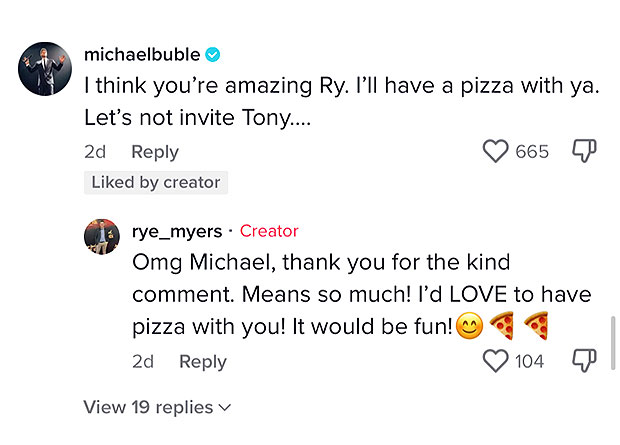Click the 665 likes count
The width and height of the screenshot is (620, 445).
click(x=532, y=152)
